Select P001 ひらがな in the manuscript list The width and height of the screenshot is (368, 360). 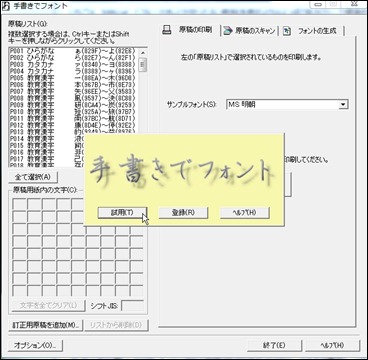coord(73,52)
